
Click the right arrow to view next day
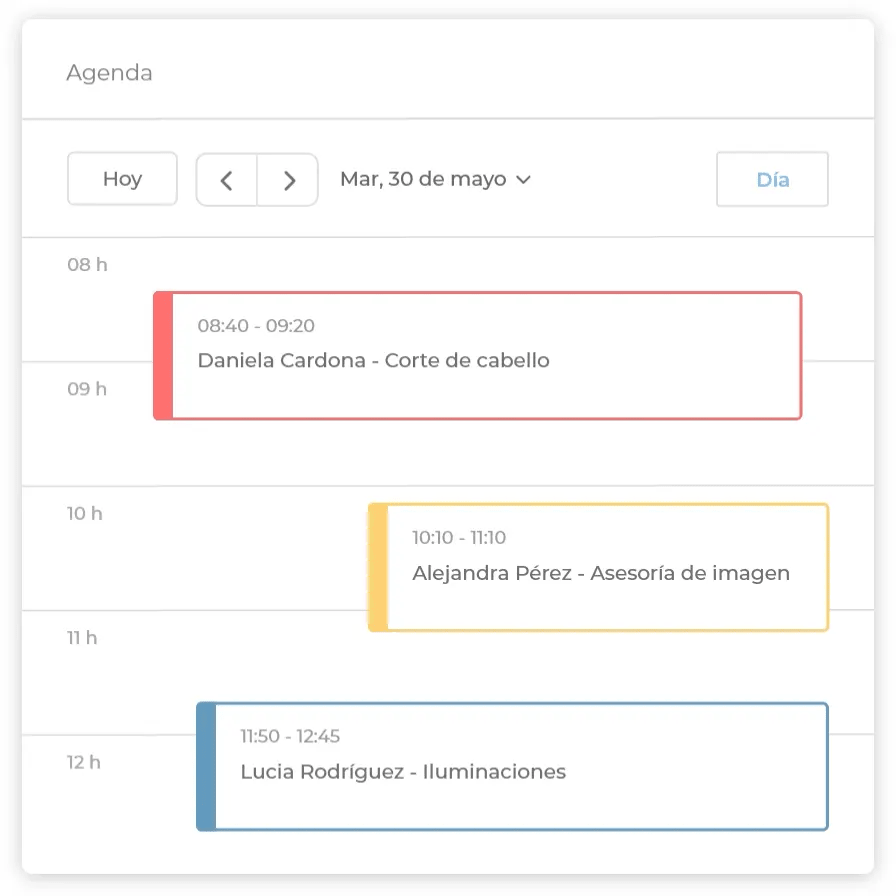point(289,179)
